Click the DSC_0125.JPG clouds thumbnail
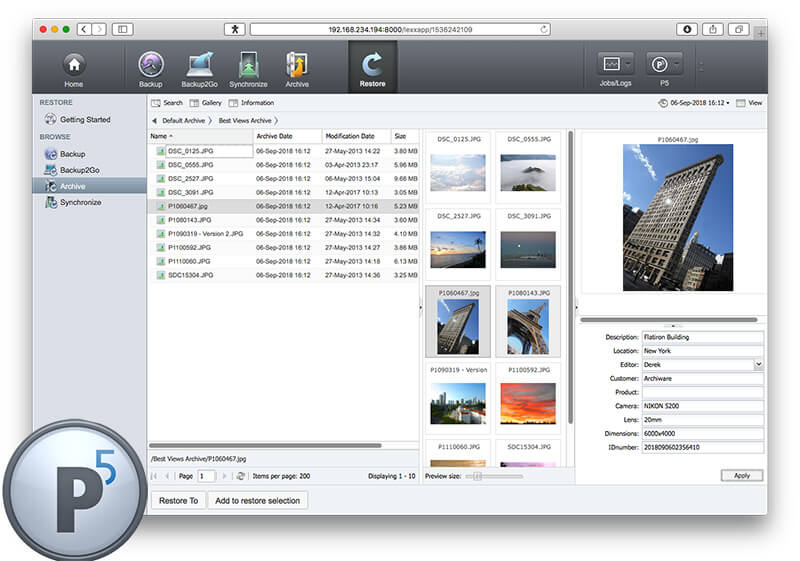Screen dimensions: 800x561 click(x=458, y=173)
